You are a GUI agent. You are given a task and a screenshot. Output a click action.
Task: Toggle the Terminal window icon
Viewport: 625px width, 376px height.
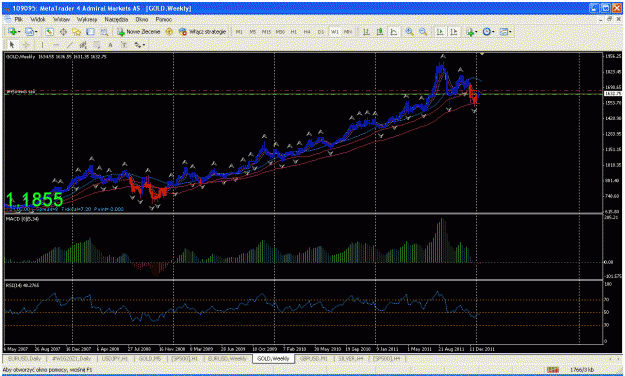(x=90, y=32)
